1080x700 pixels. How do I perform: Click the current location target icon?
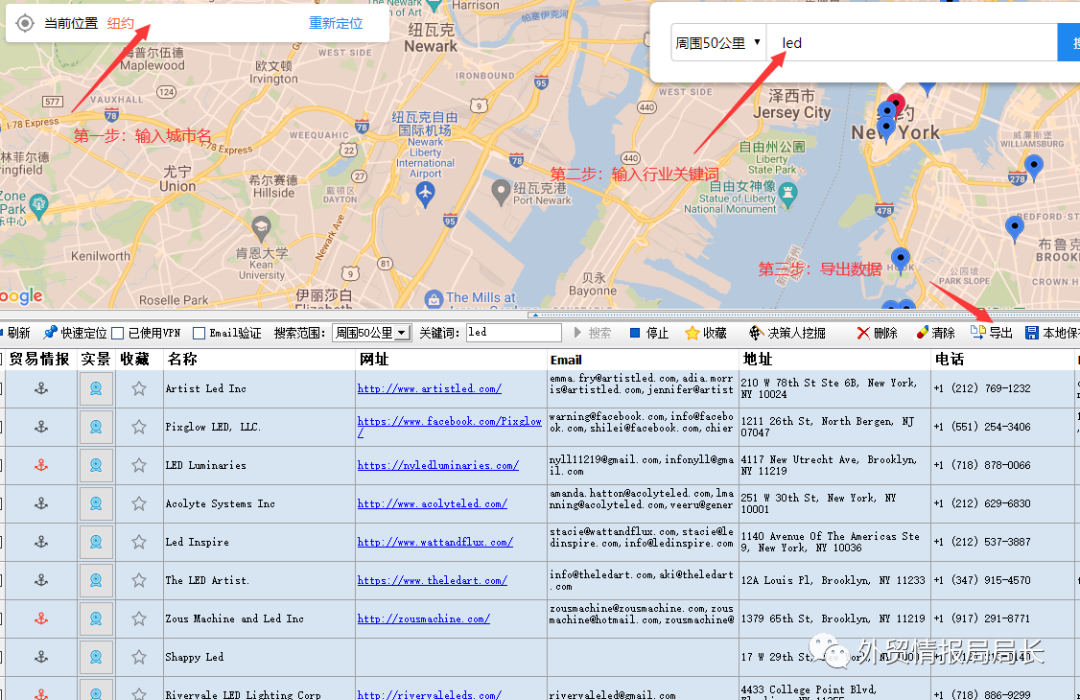coord(25,23)
